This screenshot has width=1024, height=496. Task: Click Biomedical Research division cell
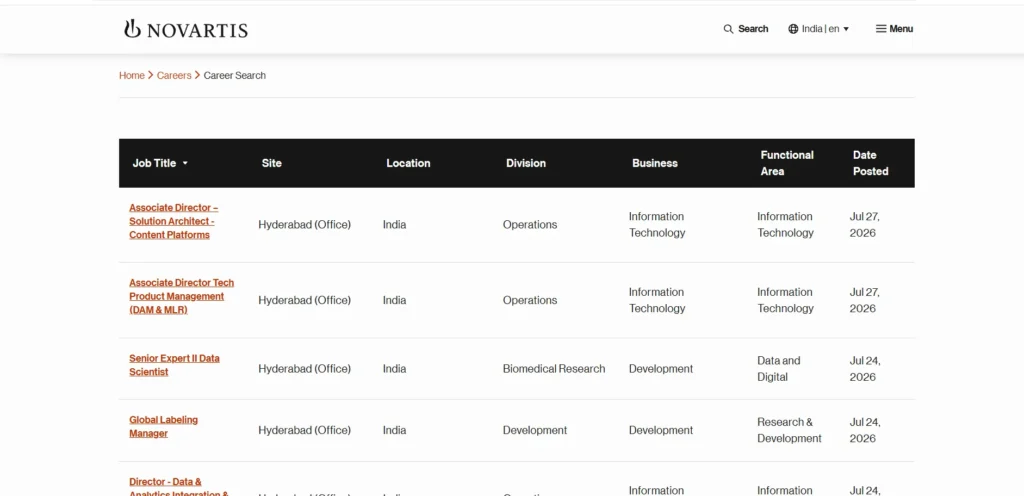pyautogui.click(x=554, y=369)
